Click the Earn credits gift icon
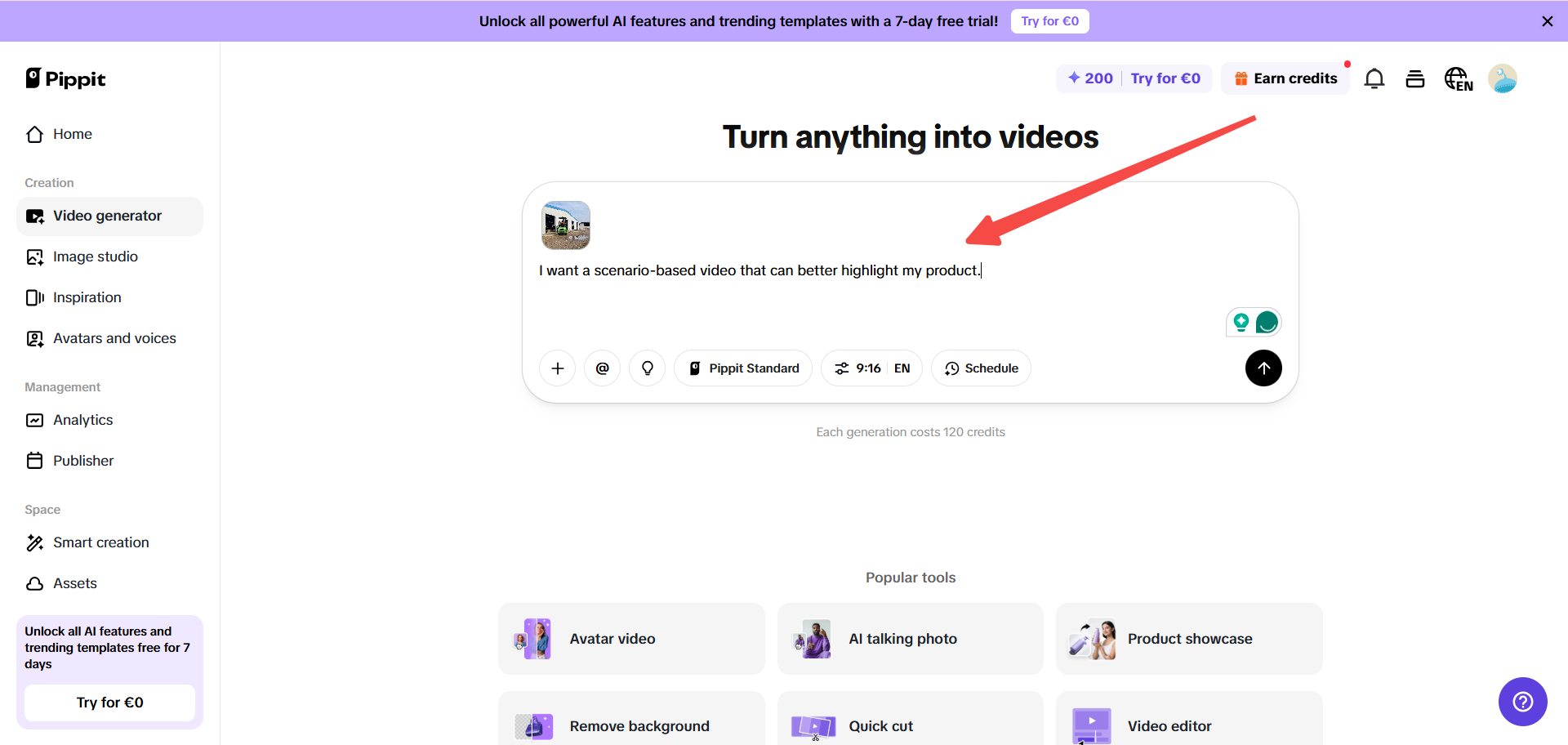1568x745 pixels. tap(1241, 78)
